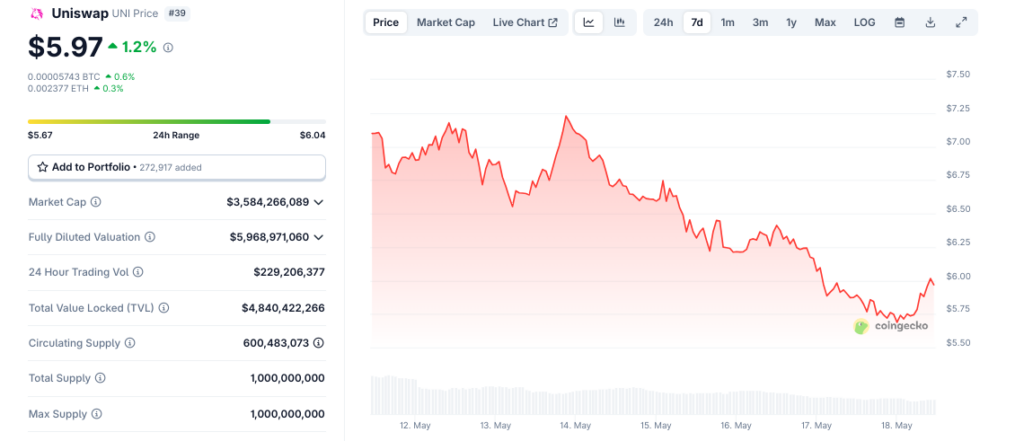This screenshot has height=441, width=1024.
Task: Click the $6.04 range high label
Action: [x=312, y=135]
